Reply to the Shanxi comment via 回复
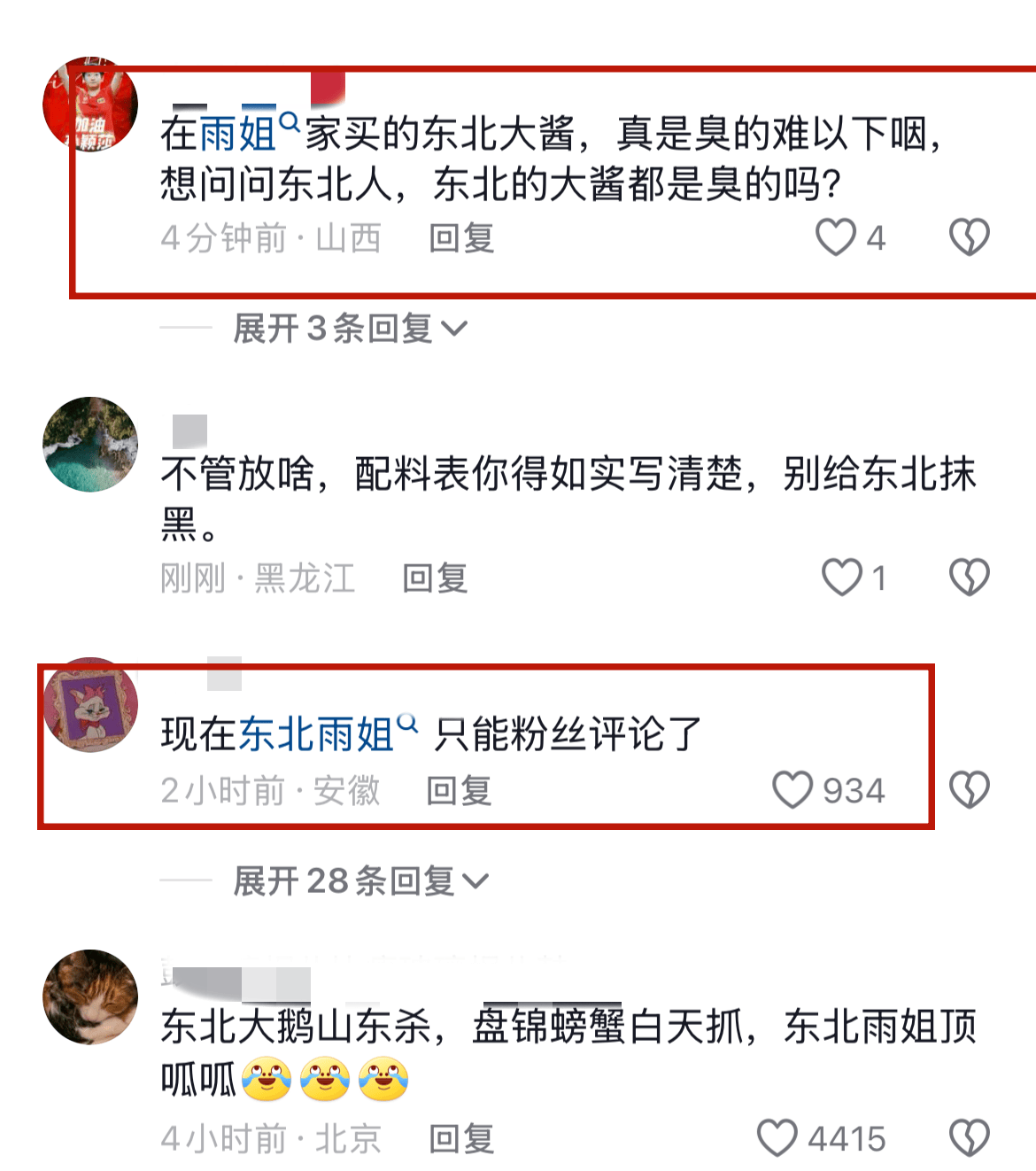 coord(460,238)
